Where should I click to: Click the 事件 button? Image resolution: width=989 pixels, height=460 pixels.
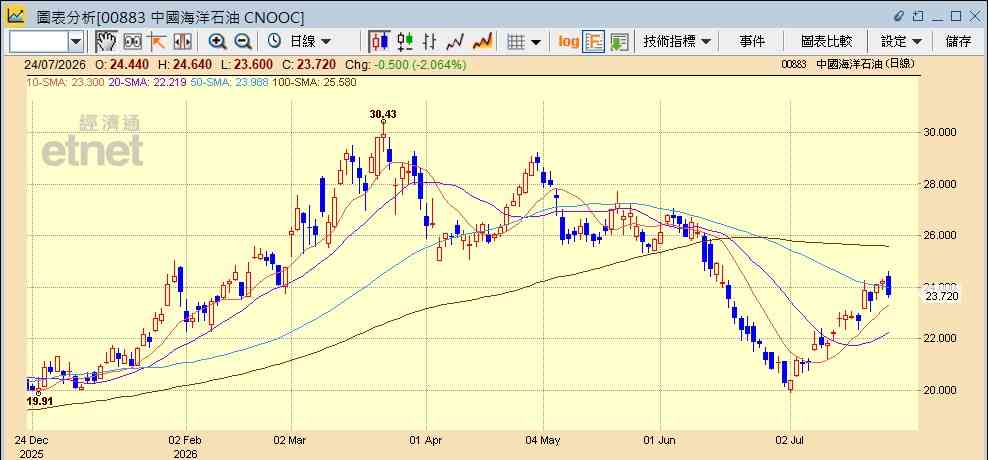[x=752, y=42]
